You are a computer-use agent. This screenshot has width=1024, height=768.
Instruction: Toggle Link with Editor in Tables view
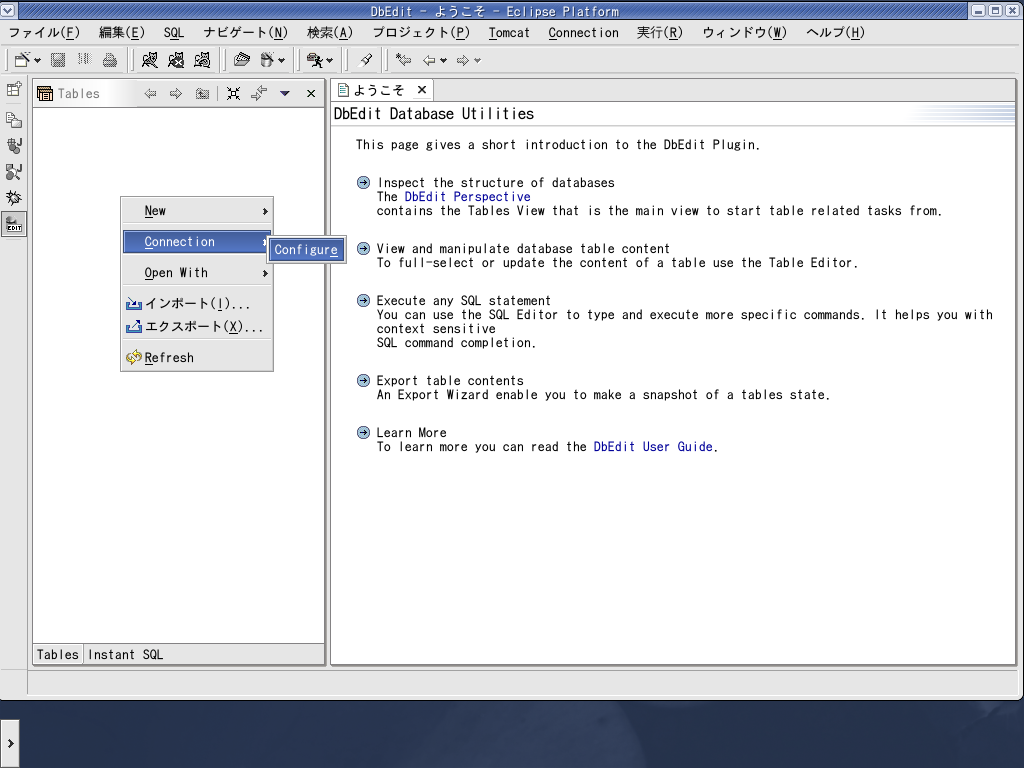259,93
